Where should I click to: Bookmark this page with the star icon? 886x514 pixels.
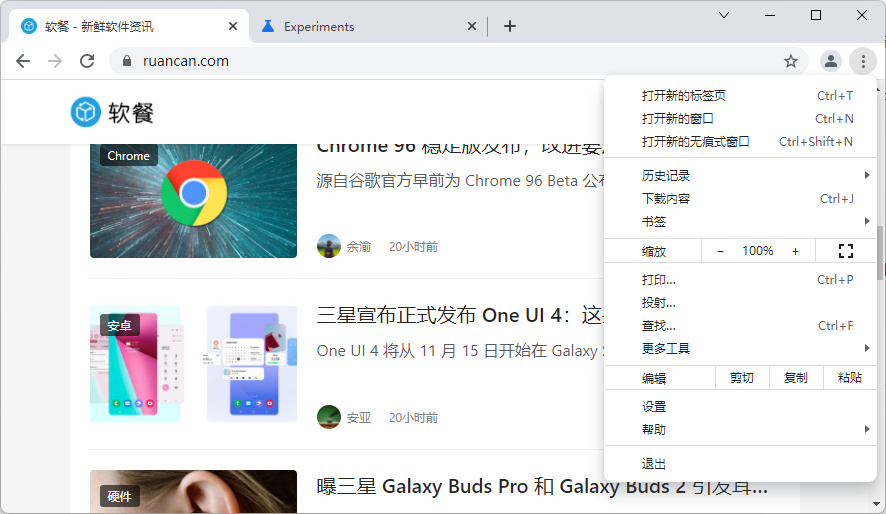[x=791, y=61]
